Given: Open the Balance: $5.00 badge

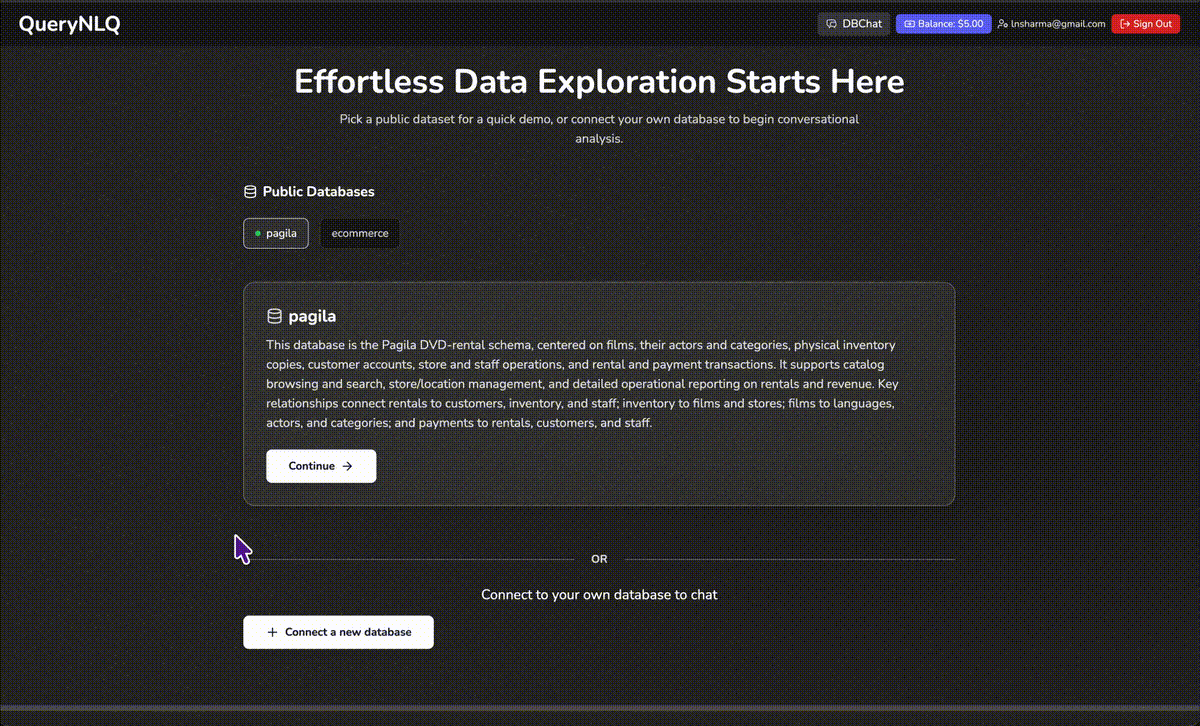Looking at the screenshot, I should point(943,24).
